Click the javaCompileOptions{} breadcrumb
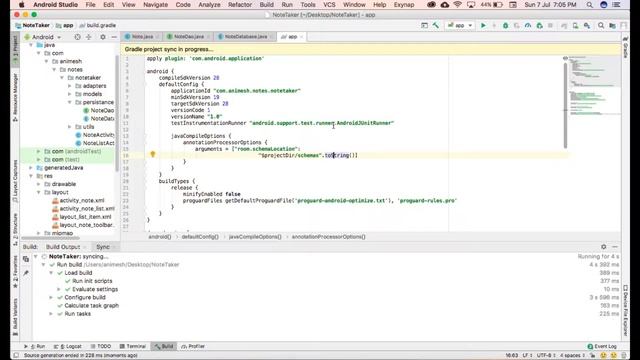Image resolution: width=640 pixels, height=360 pixels. coord(255,237)
